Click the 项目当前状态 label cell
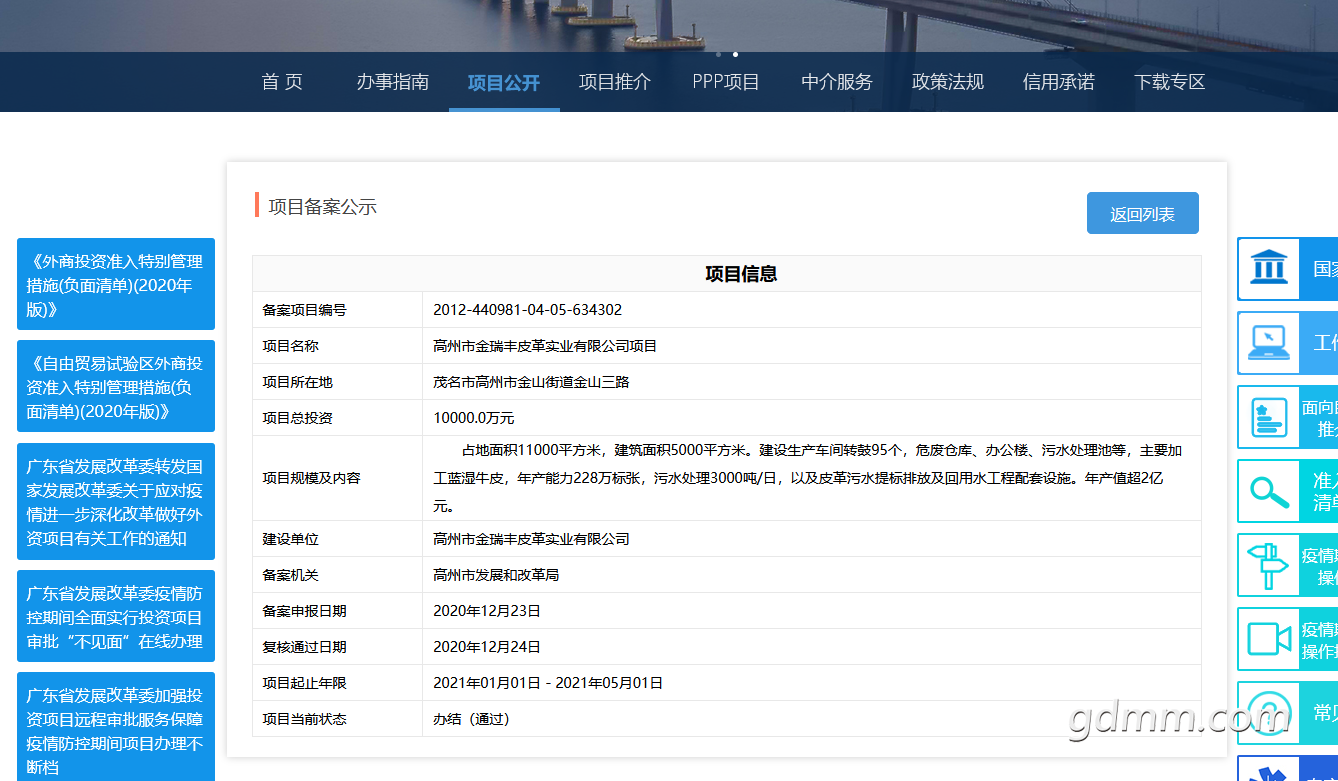This screenshot has width=1338, height=781. pyautogui.click(x=337, y=719)
